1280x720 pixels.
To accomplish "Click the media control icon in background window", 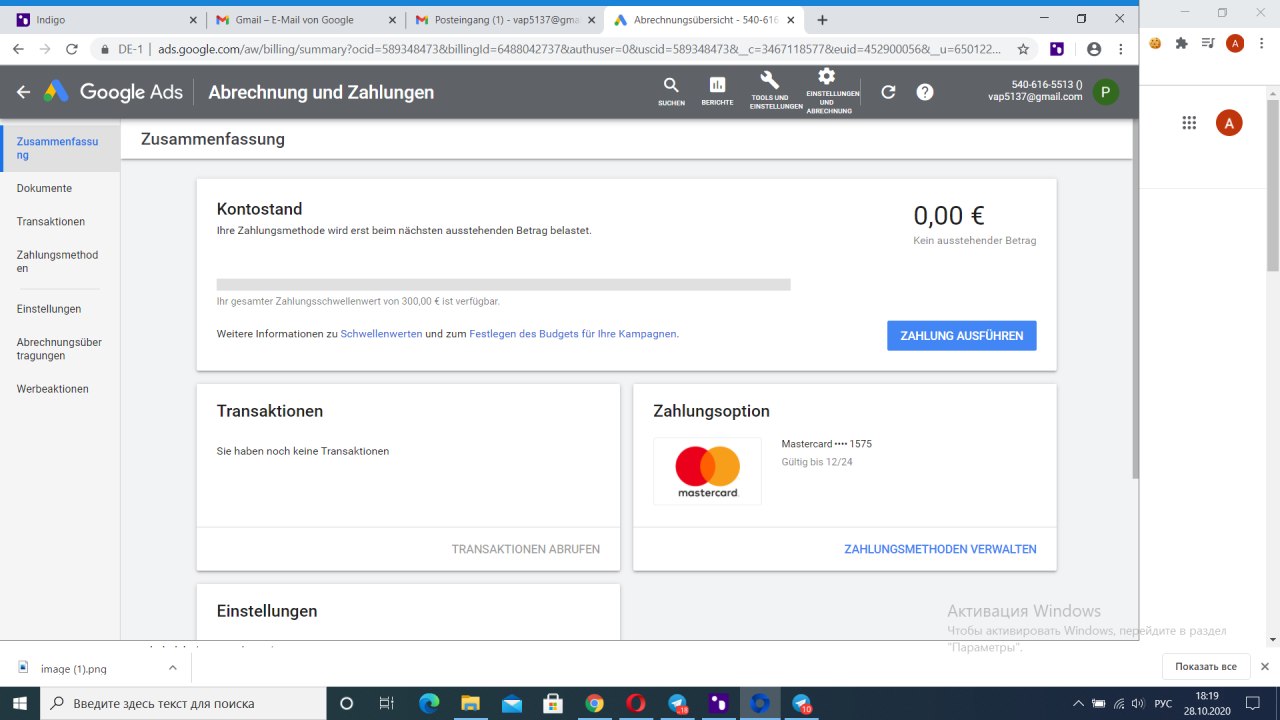I will [x=1208, y=43].
